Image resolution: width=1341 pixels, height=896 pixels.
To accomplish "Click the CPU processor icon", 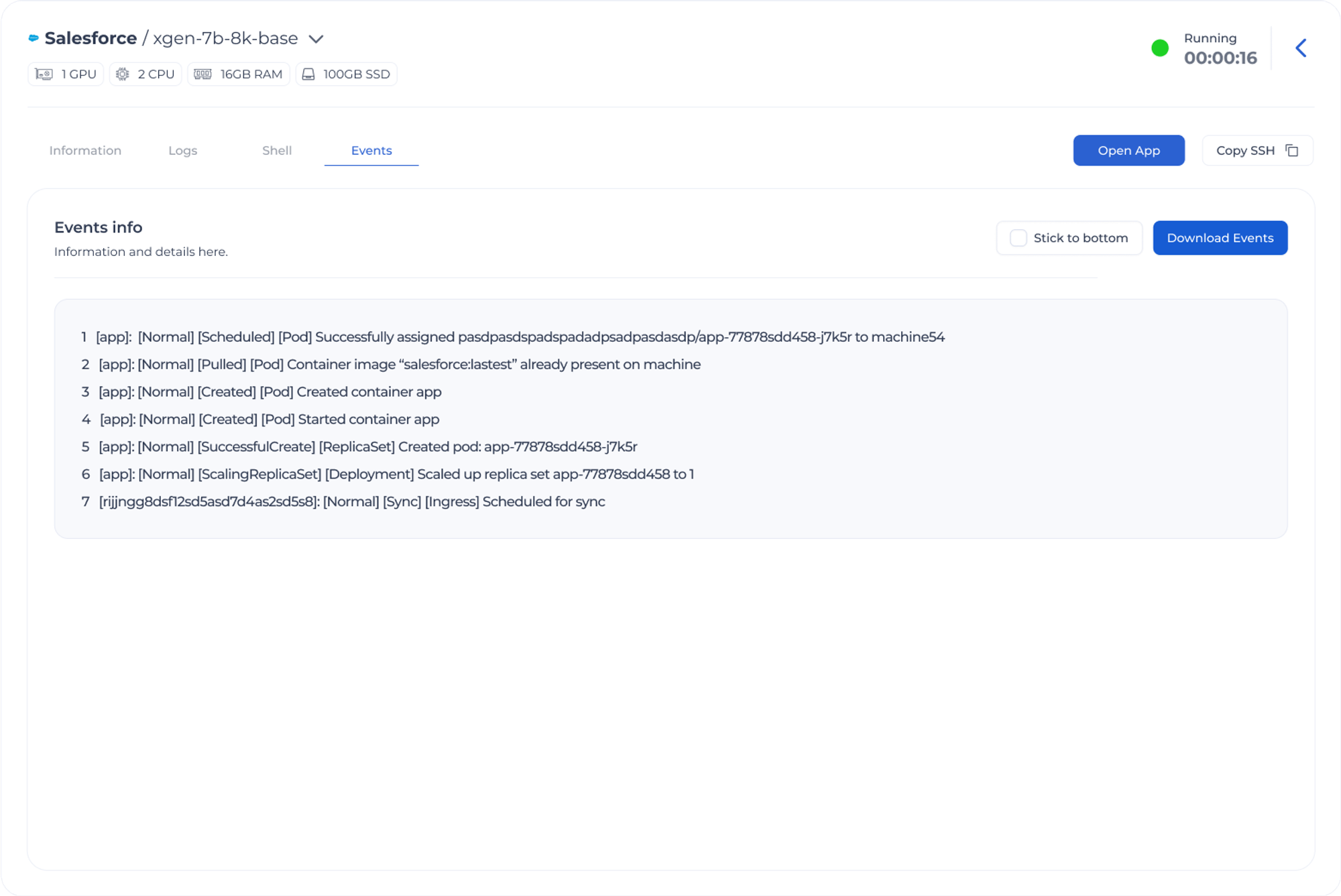I will click(x=123, y=74).
